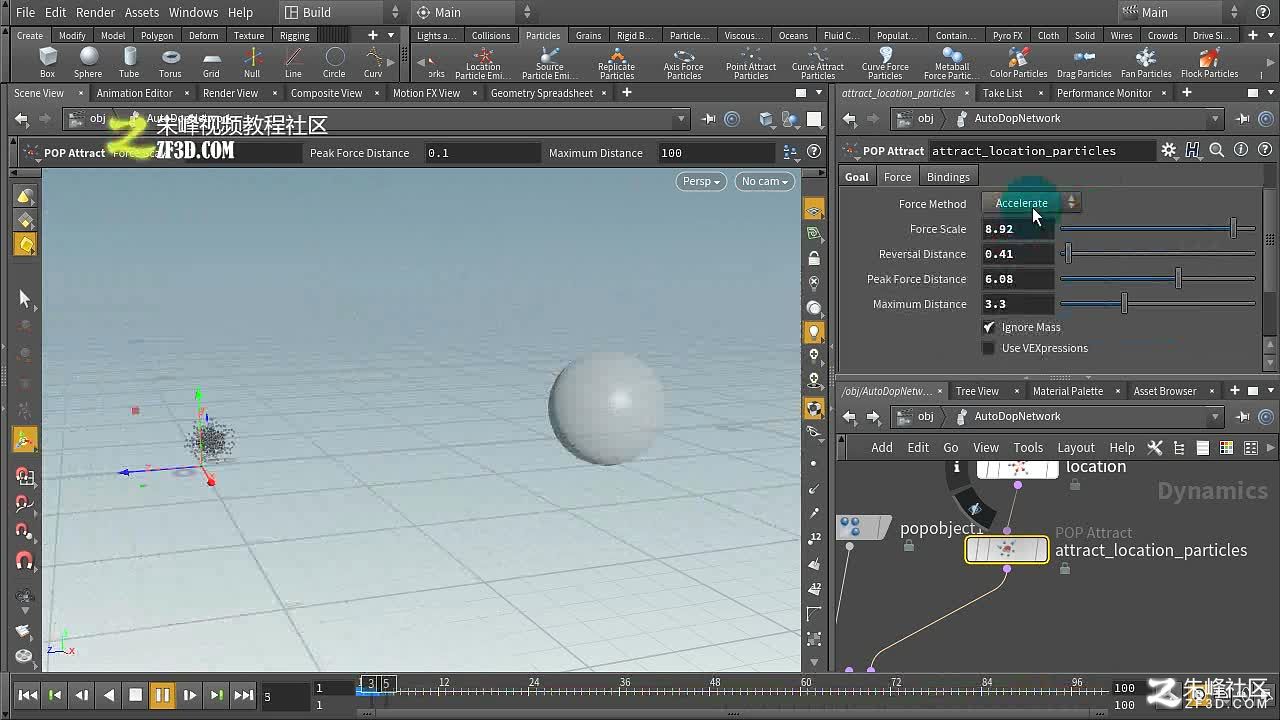Select the Box shelf tool

47,62
